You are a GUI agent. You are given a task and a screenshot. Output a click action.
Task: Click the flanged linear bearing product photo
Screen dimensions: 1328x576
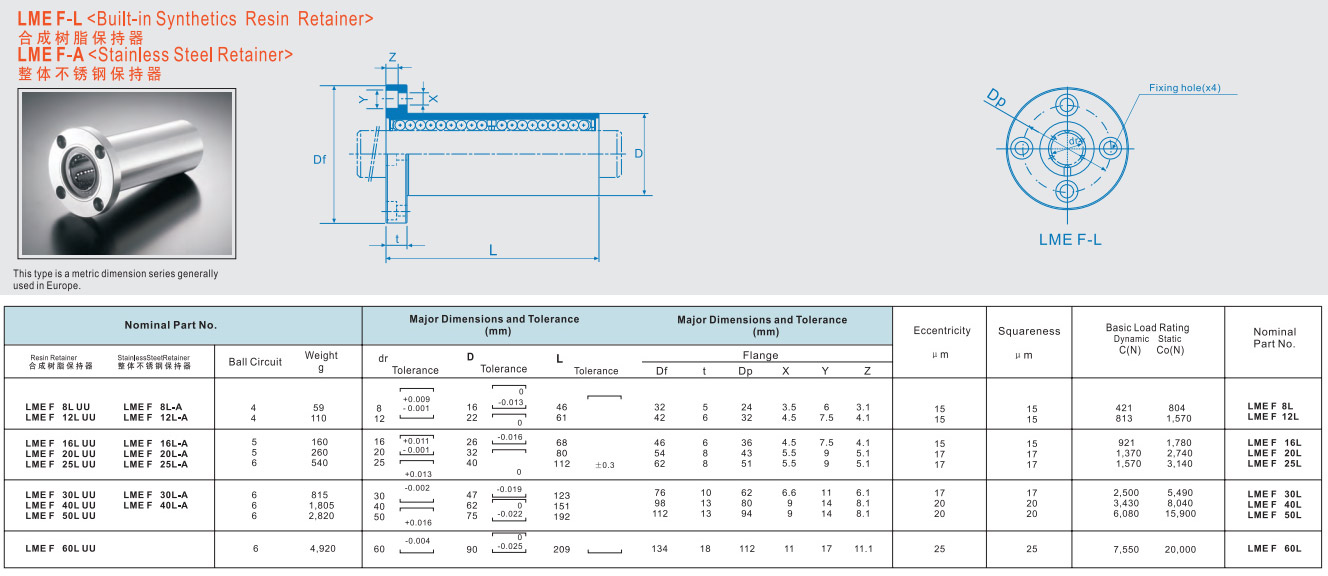pyautogui.click(x=127, y=176)
